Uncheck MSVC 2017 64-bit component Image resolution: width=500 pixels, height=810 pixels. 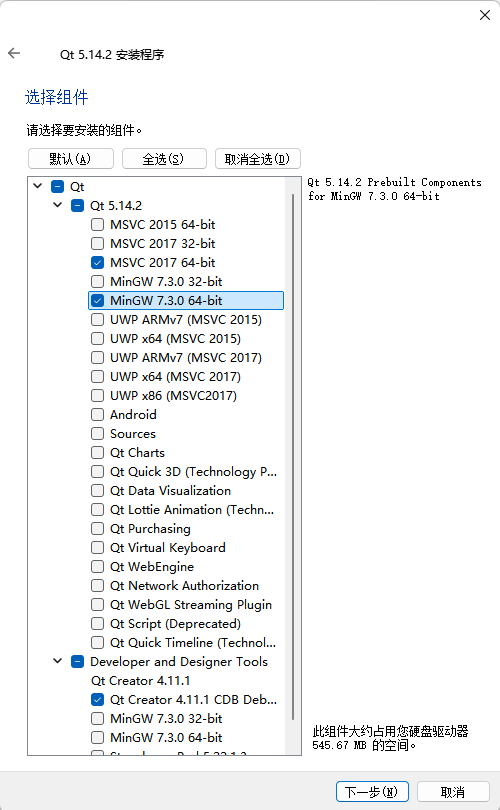pyautogui.click(x=97, y=262)
